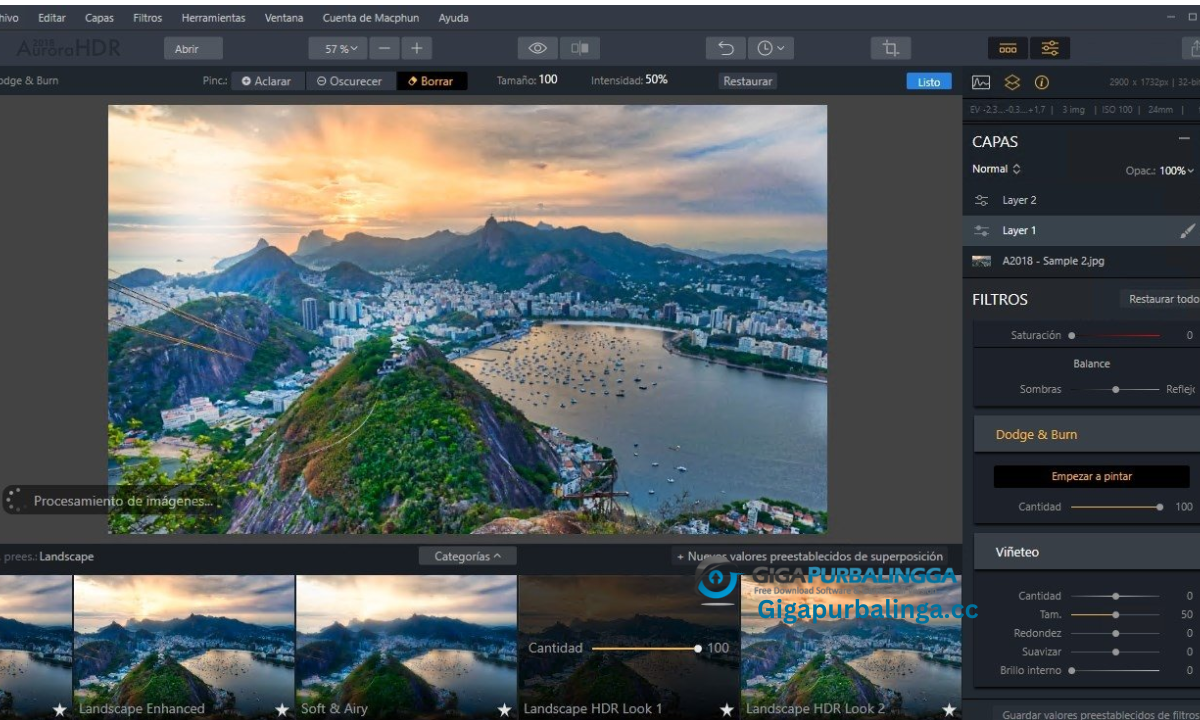This screenshot has height=720, width=1200.
Task: Select Layer 1 in the layers list
Action: [1081, 230]
